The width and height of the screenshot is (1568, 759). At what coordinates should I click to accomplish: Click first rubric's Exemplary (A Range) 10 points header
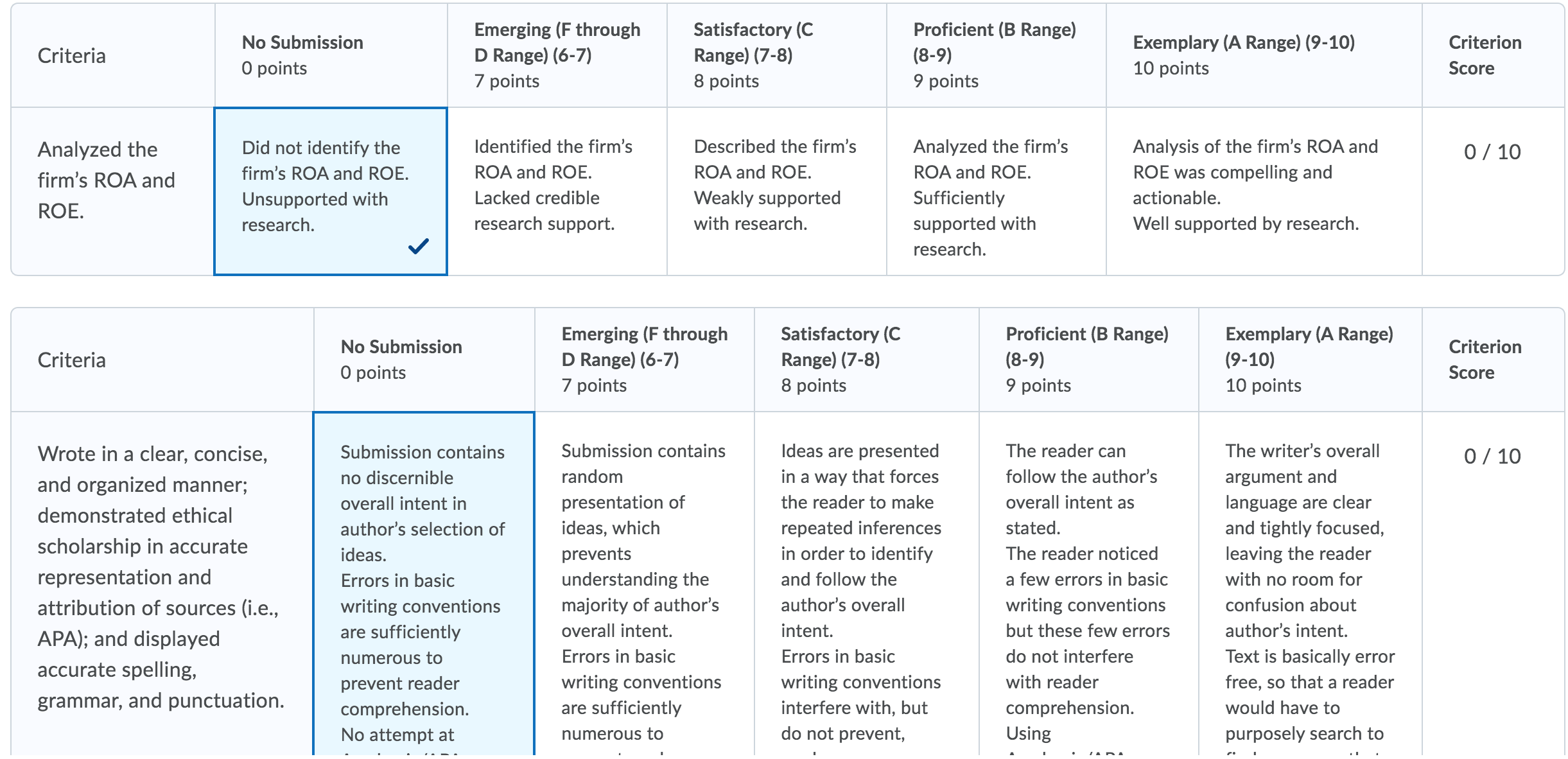pyautogui.click(x=1264, y=55)
